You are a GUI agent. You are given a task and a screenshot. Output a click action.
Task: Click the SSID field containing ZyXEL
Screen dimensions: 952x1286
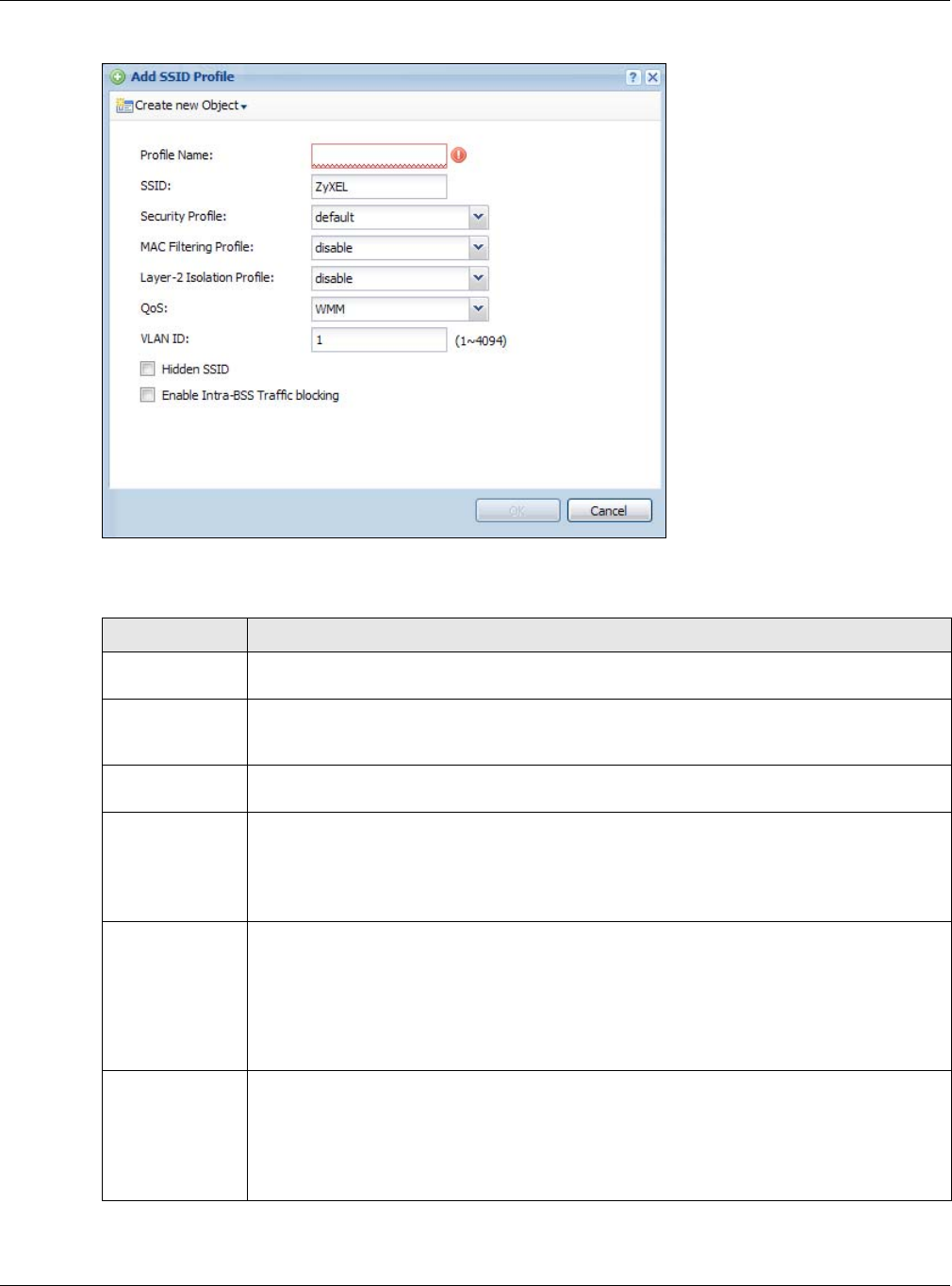pos(379,187)
